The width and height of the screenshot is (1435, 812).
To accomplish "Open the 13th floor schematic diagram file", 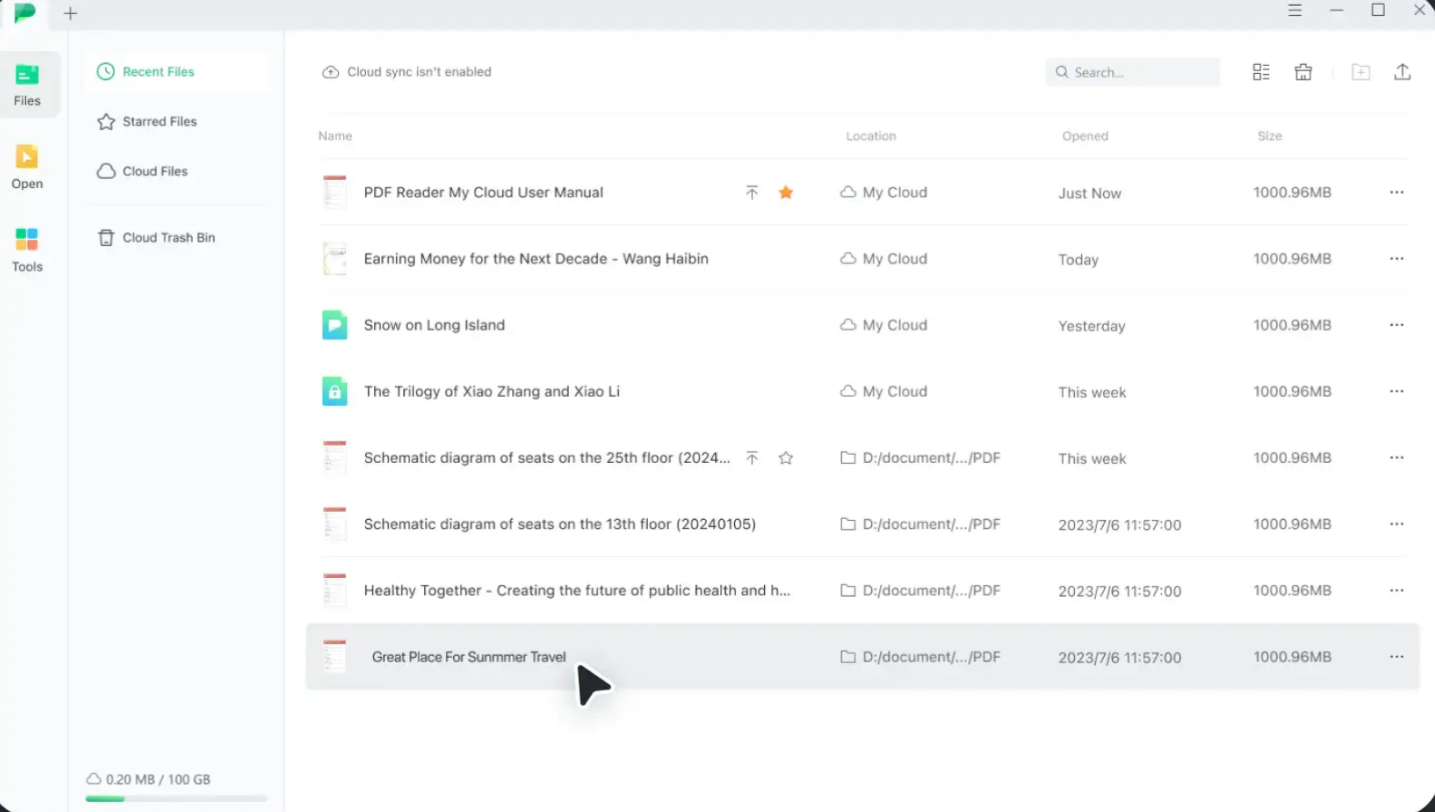I will click(x=560, y=524).
